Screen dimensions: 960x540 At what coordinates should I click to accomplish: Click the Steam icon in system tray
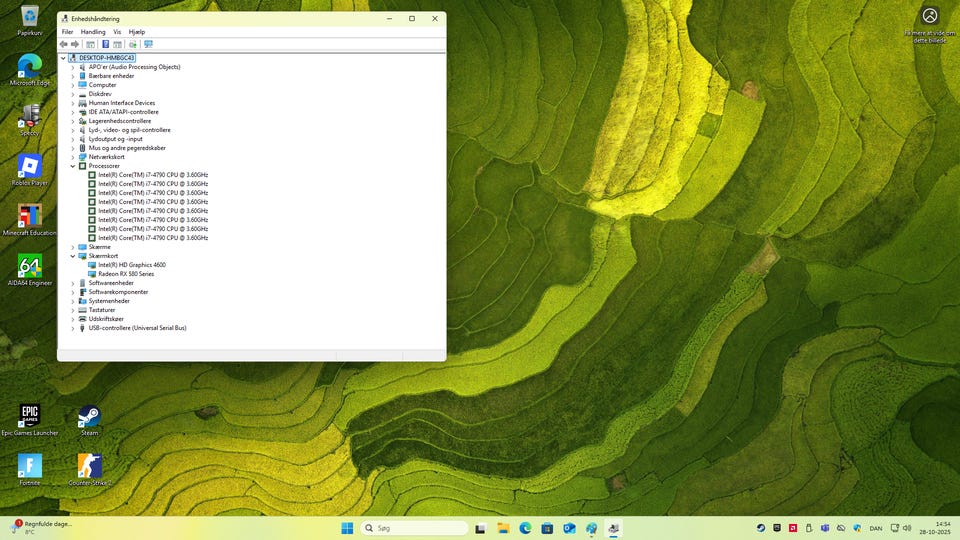click(760, 528)
